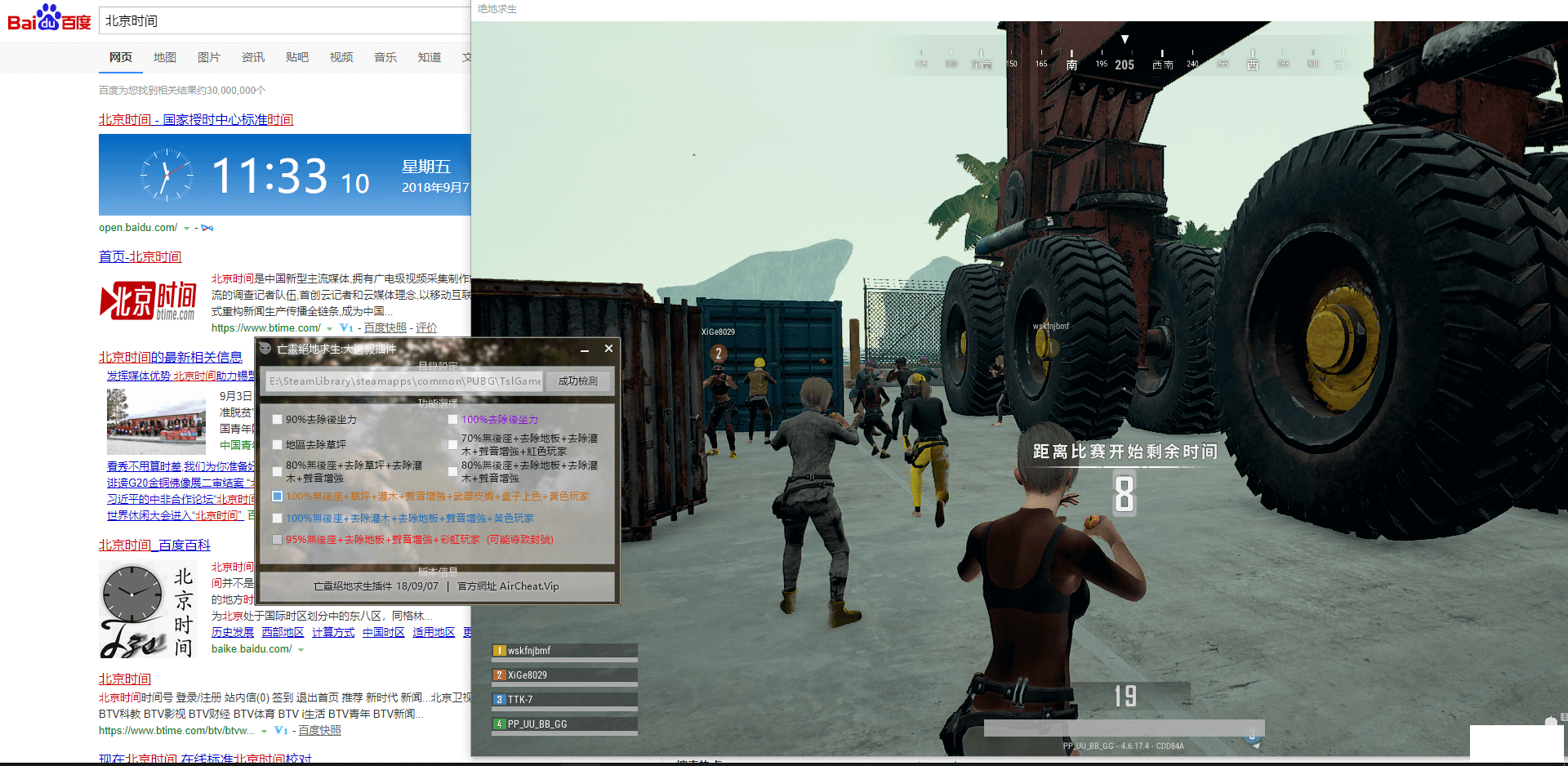This screenshot has width=1568, height=766.
Task: Tick the 90%去除後坐力 checkbox
Action: (278, 420)
